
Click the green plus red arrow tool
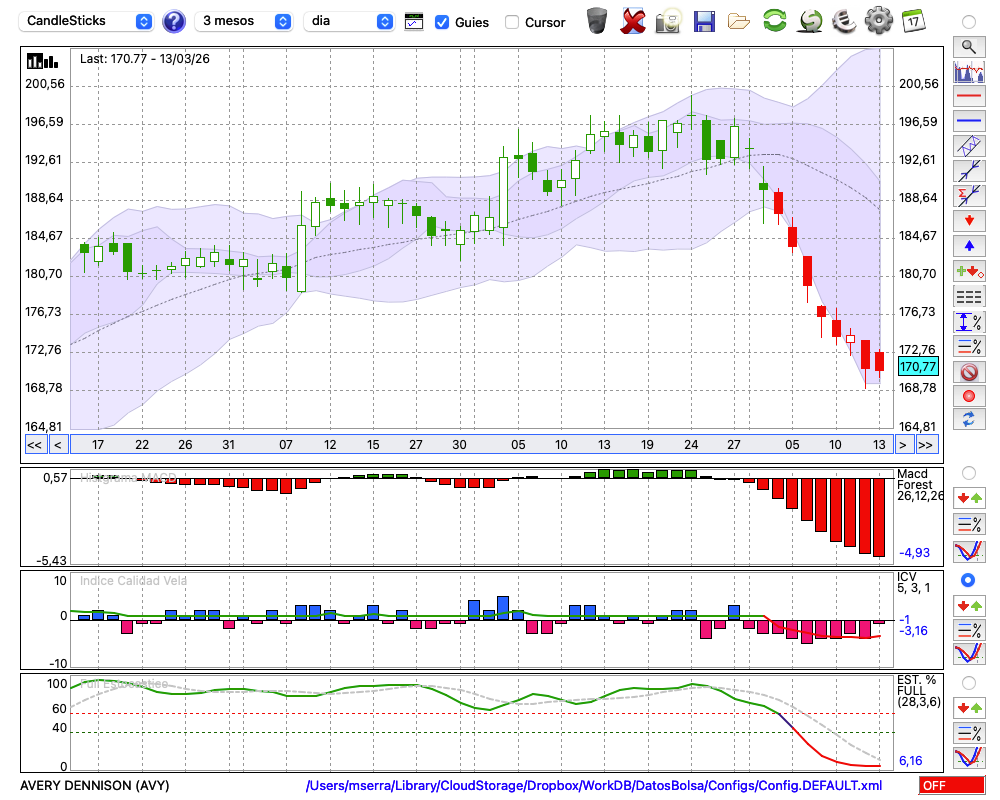(969, 272)
